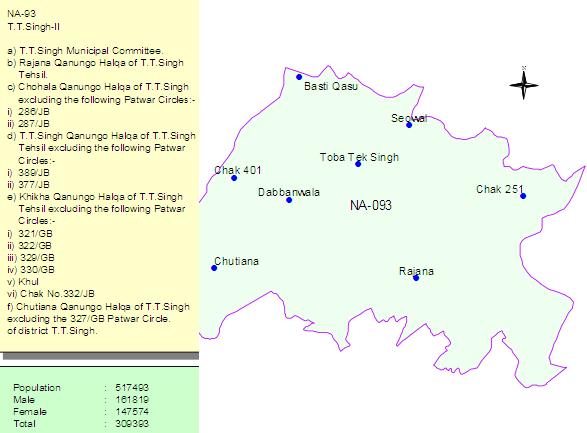Click the north arrow compass symbol
The height and width of the screenshot is (433, 587).
click(524, 84)
